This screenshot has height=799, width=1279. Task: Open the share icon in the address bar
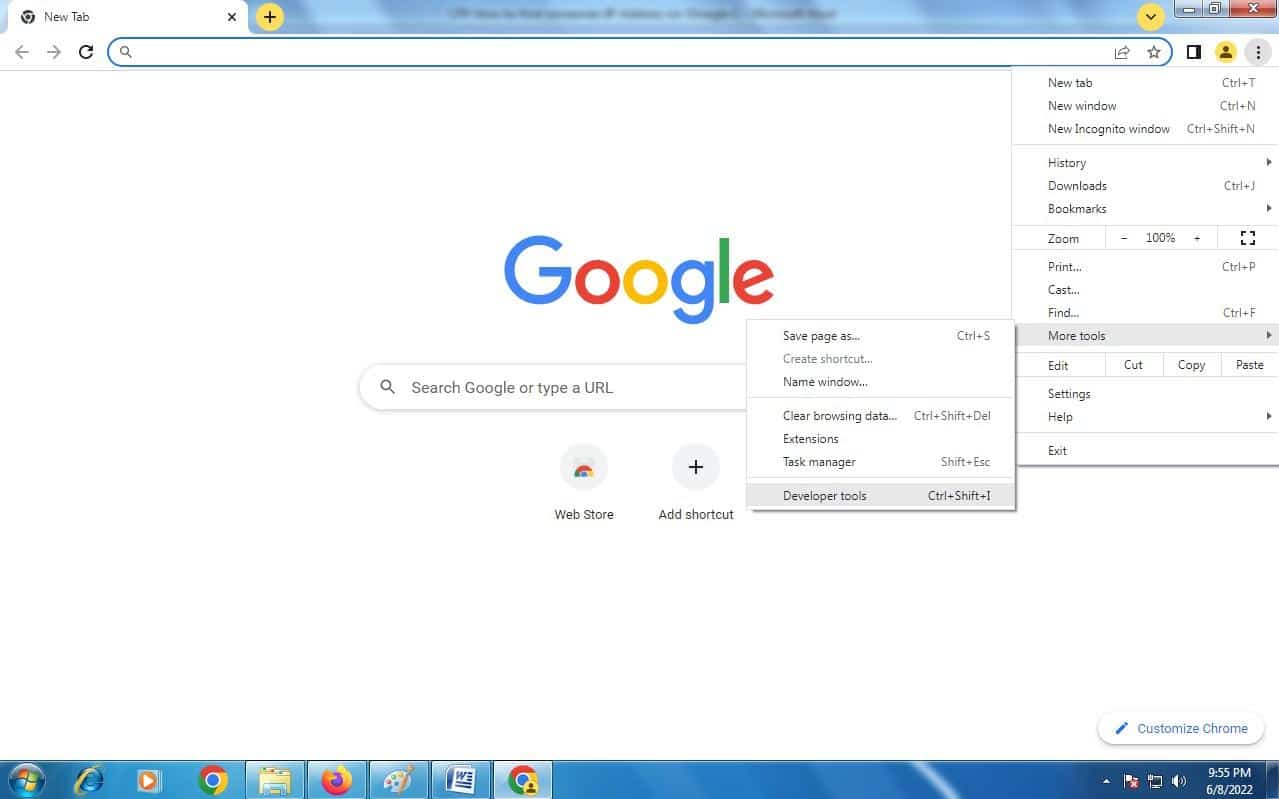[1122, 52]
